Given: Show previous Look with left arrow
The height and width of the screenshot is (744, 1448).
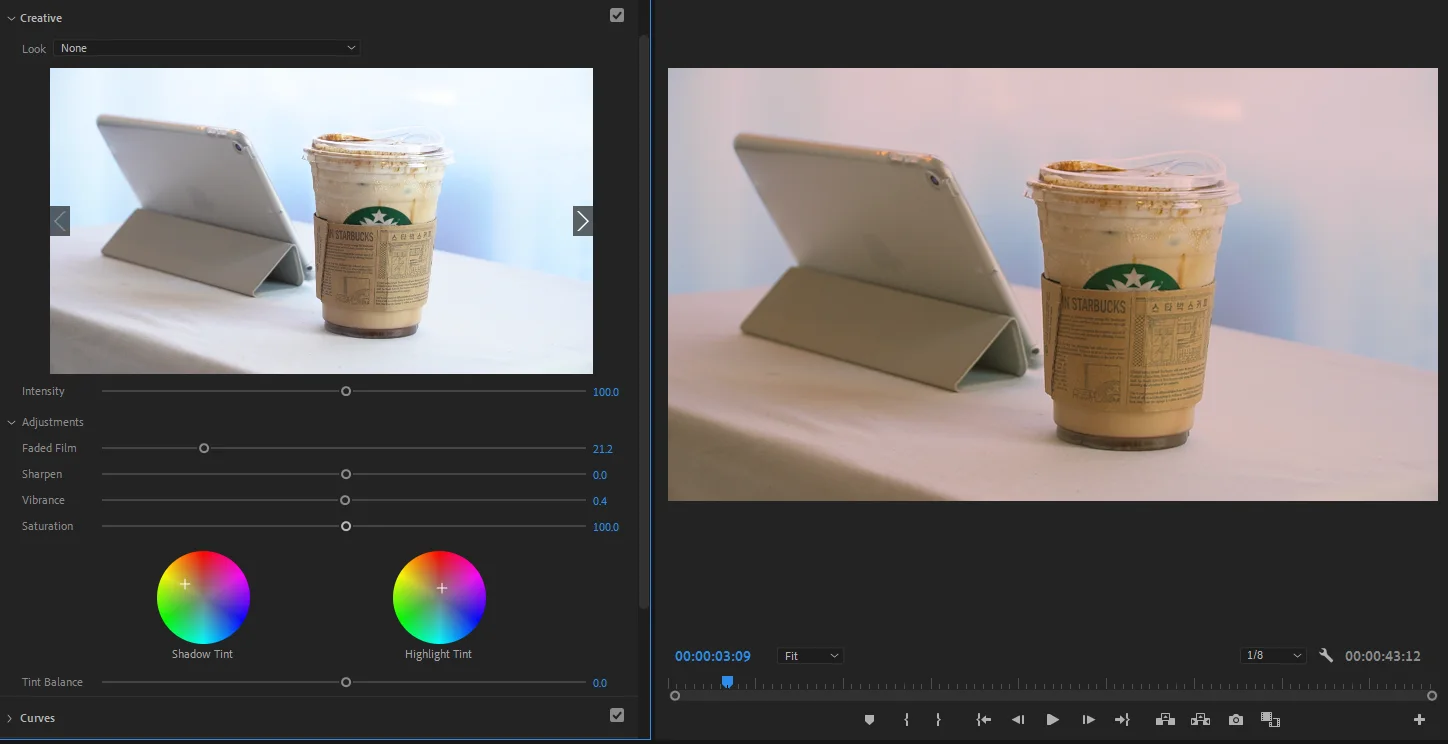Looking at the screenshot, I should [60, 221].
